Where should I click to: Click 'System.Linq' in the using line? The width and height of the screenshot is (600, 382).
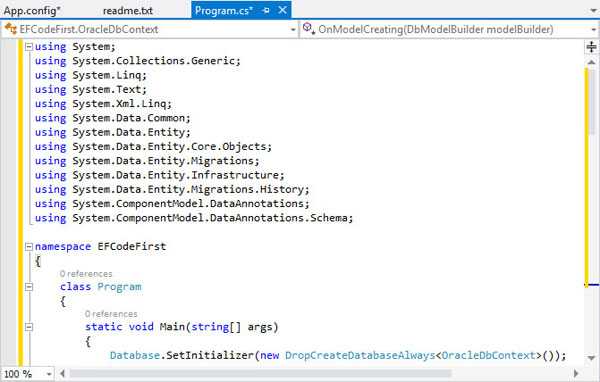(x=107, y=75)
